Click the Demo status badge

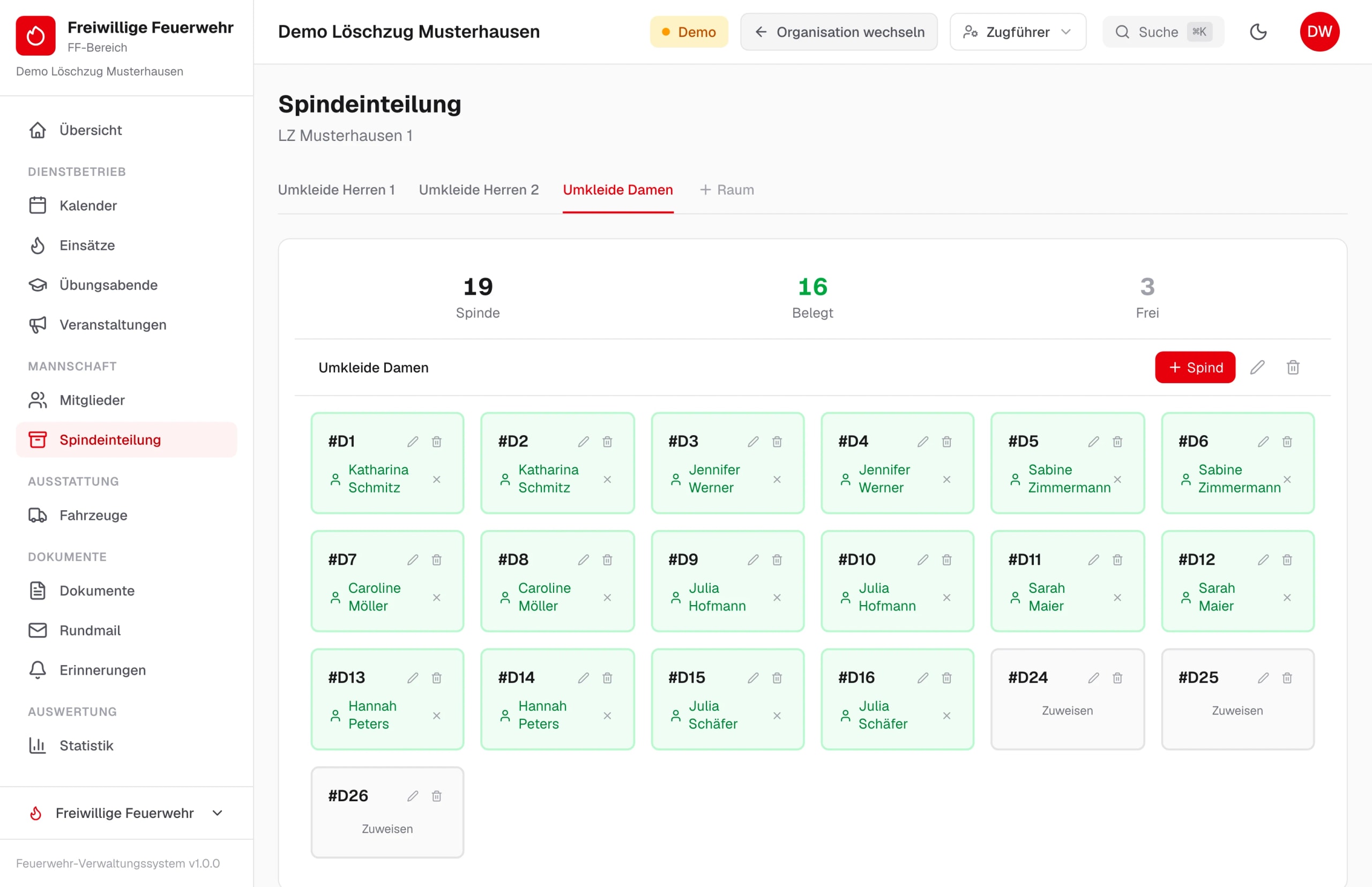[689, 32]
